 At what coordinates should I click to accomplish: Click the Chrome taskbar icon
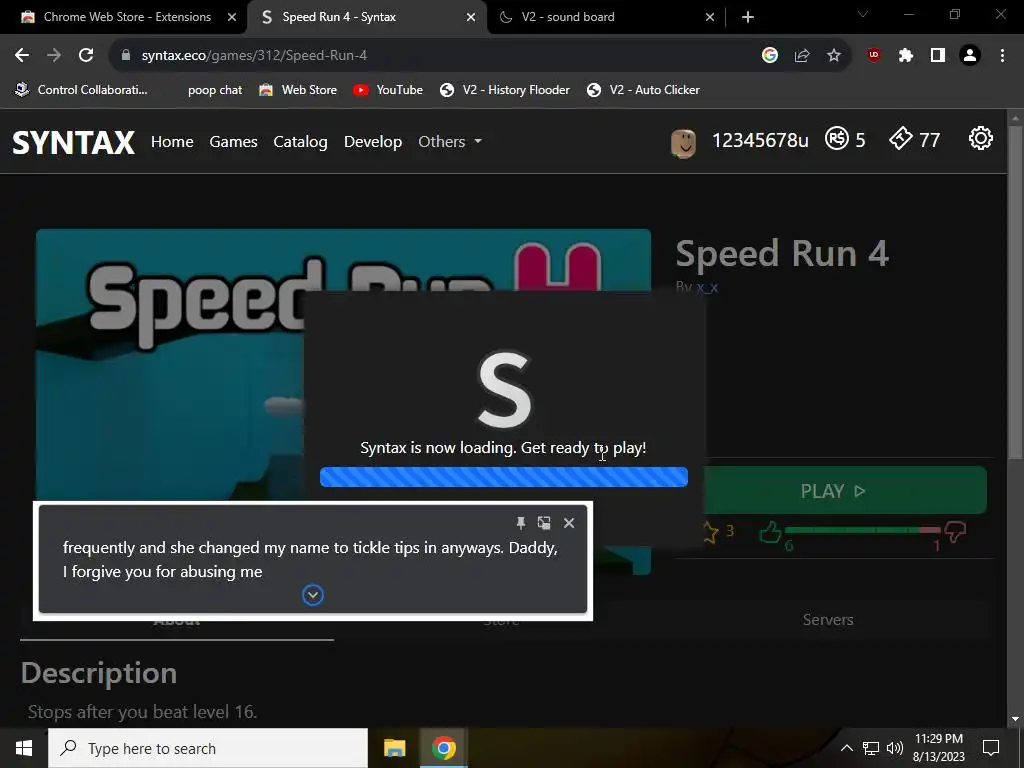(x=443, y=748)
